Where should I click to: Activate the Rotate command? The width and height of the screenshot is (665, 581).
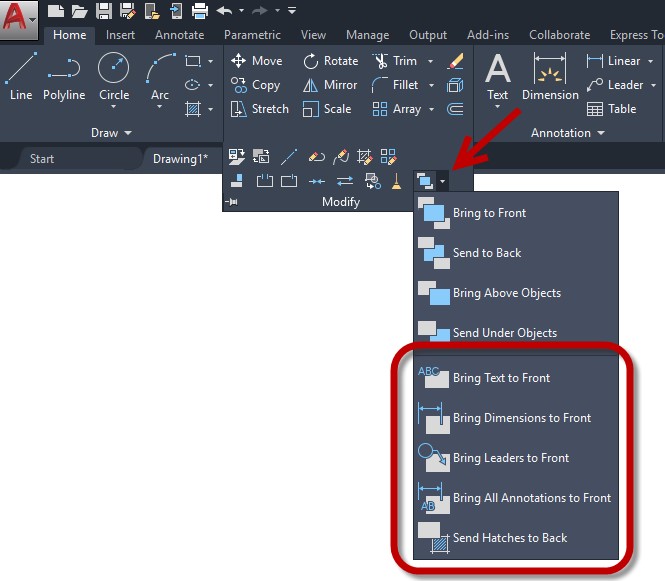330,61
